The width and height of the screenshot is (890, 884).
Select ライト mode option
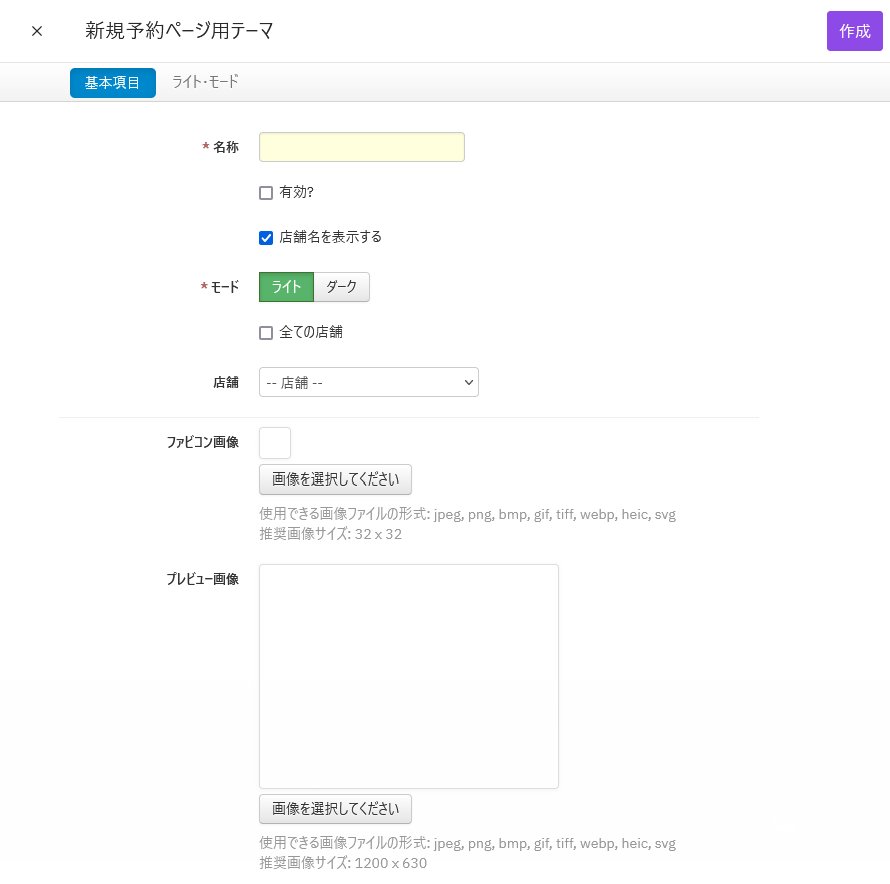tap(286, 287)
